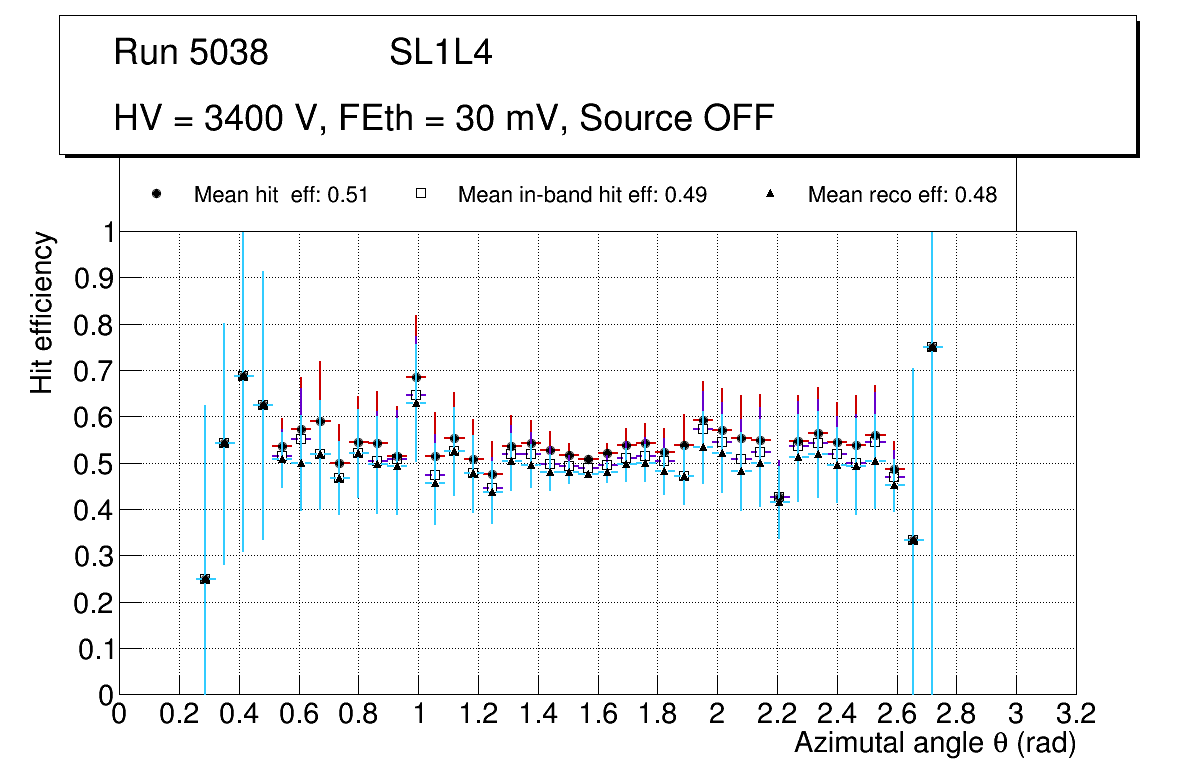
Task: Click the filled circle legend marker
Action: point(156,195)
